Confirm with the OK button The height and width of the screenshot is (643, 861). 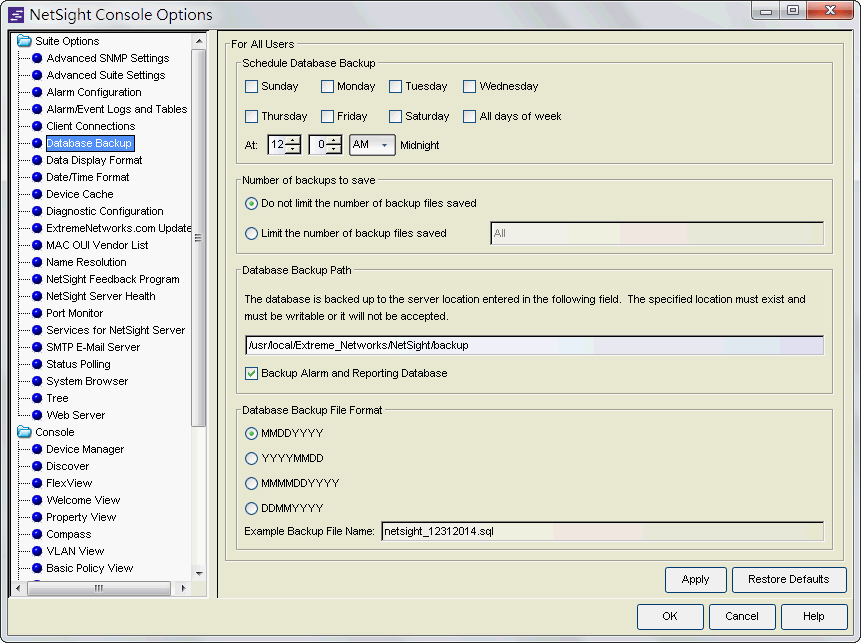(x=670, y=617)
